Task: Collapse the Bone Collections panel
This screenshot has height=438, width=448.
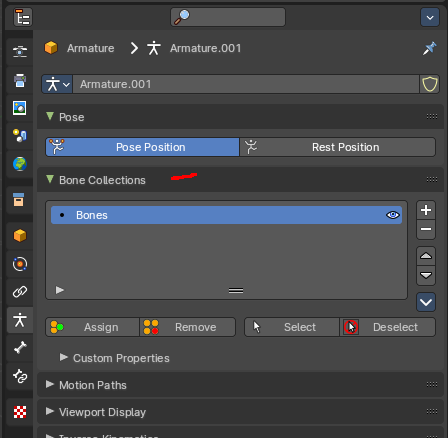Action: coord(50,179)
